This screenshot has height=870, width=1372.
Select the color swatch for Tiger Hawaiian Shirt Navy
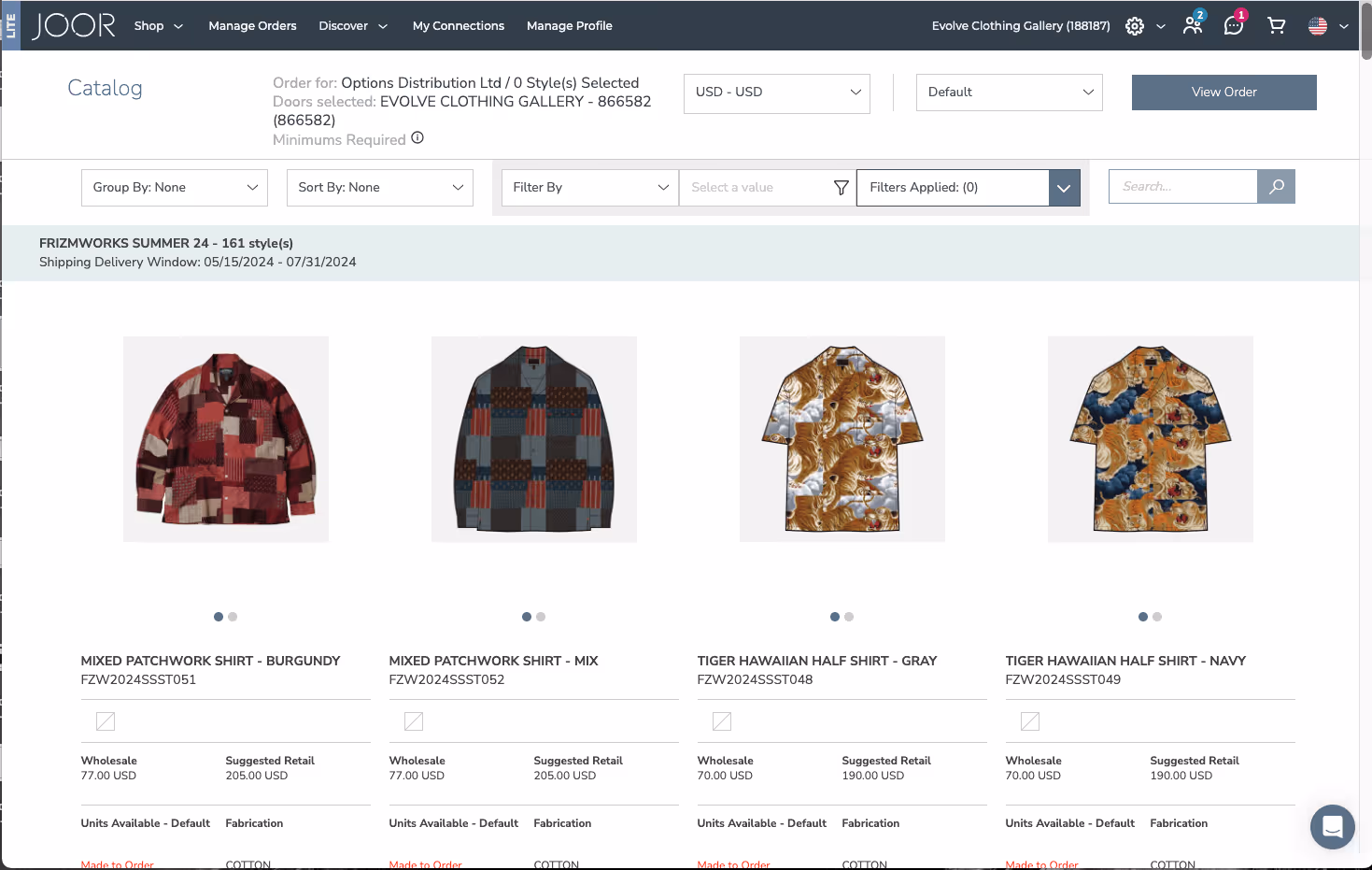[1030, 721]
